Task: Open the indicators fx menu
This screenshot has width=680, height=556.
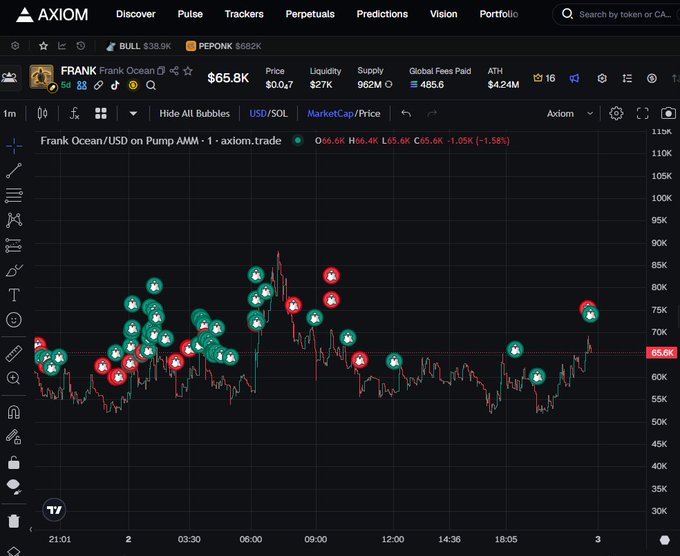Action: point(75,114)
